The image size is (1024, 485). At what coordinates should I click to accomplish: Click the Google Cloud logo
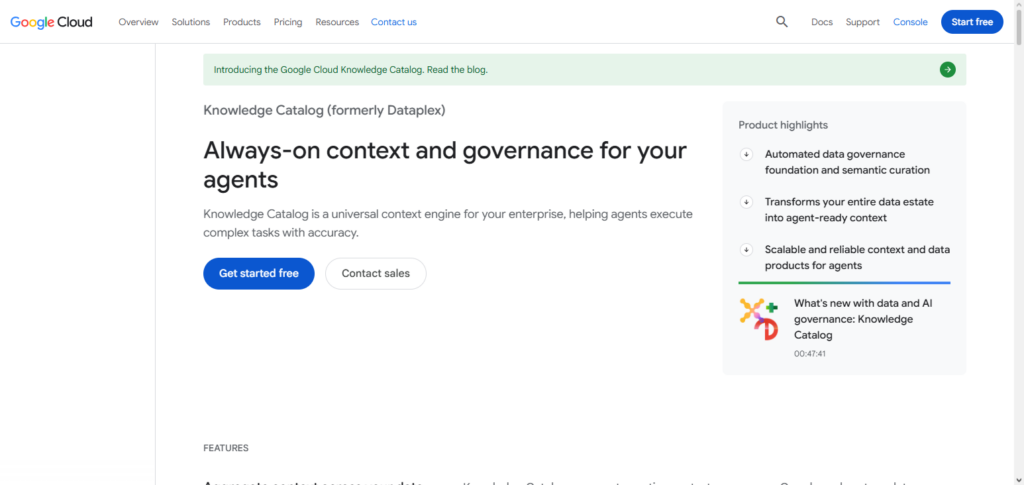[51, 22]
